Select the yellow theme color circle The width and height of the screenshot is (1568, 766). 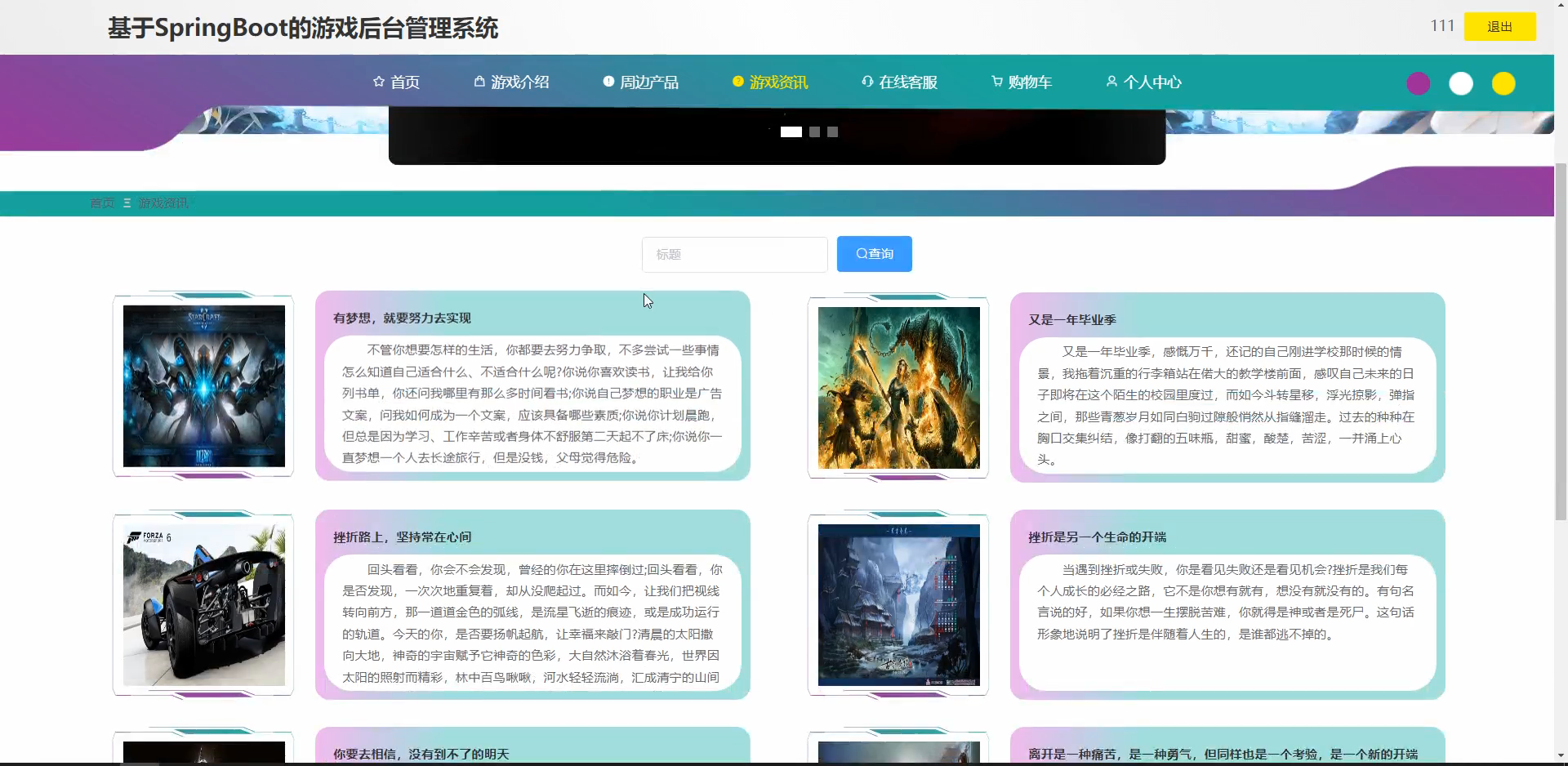(x=1503, y=83)
